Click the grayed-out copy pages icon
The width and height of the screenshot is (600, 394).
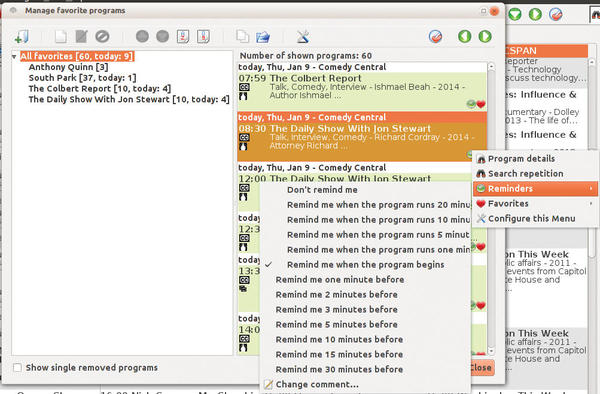point(242,37)
